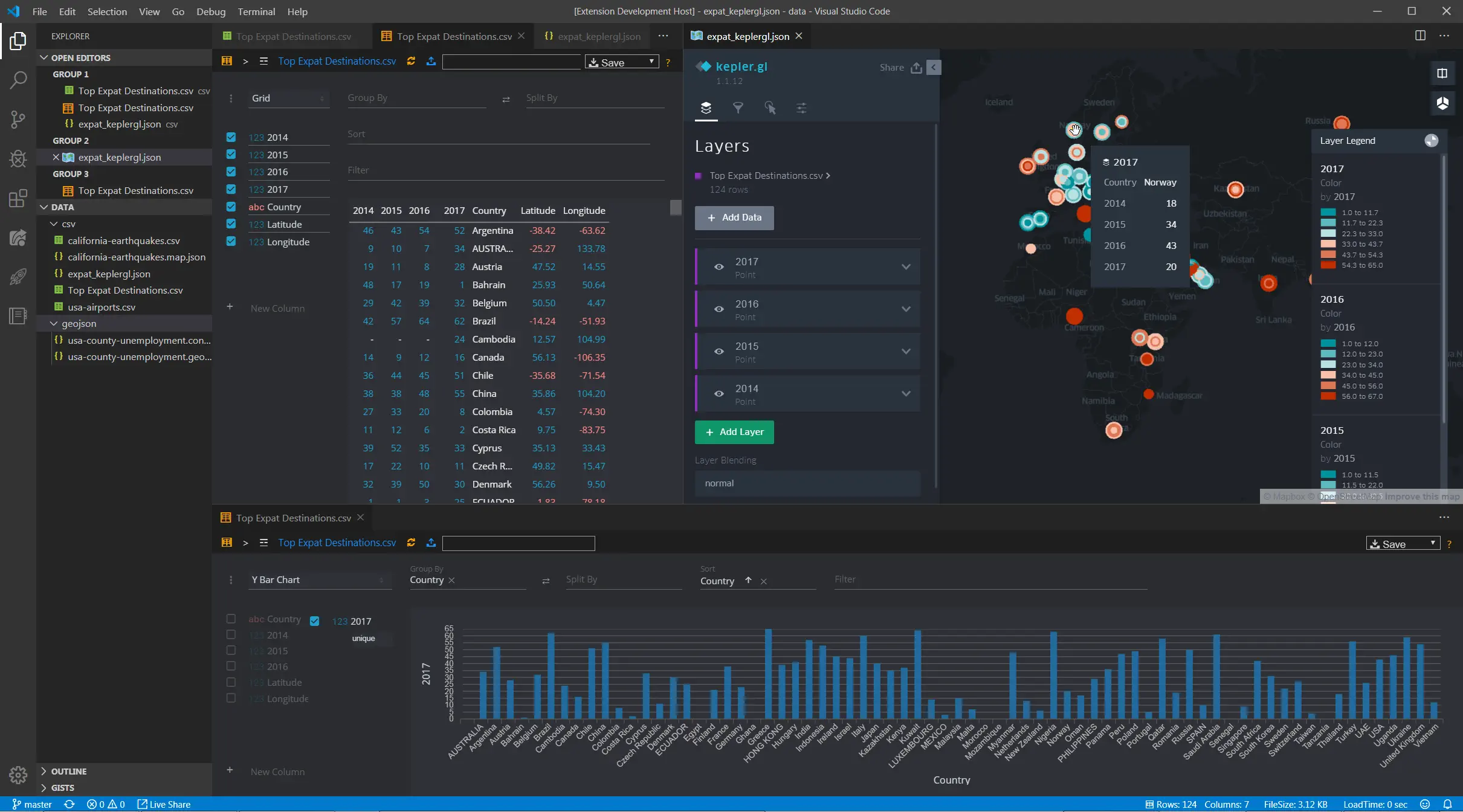Uncheck the 2014 column checkbox in grid

pyautogui.click(x=231, y=137)
